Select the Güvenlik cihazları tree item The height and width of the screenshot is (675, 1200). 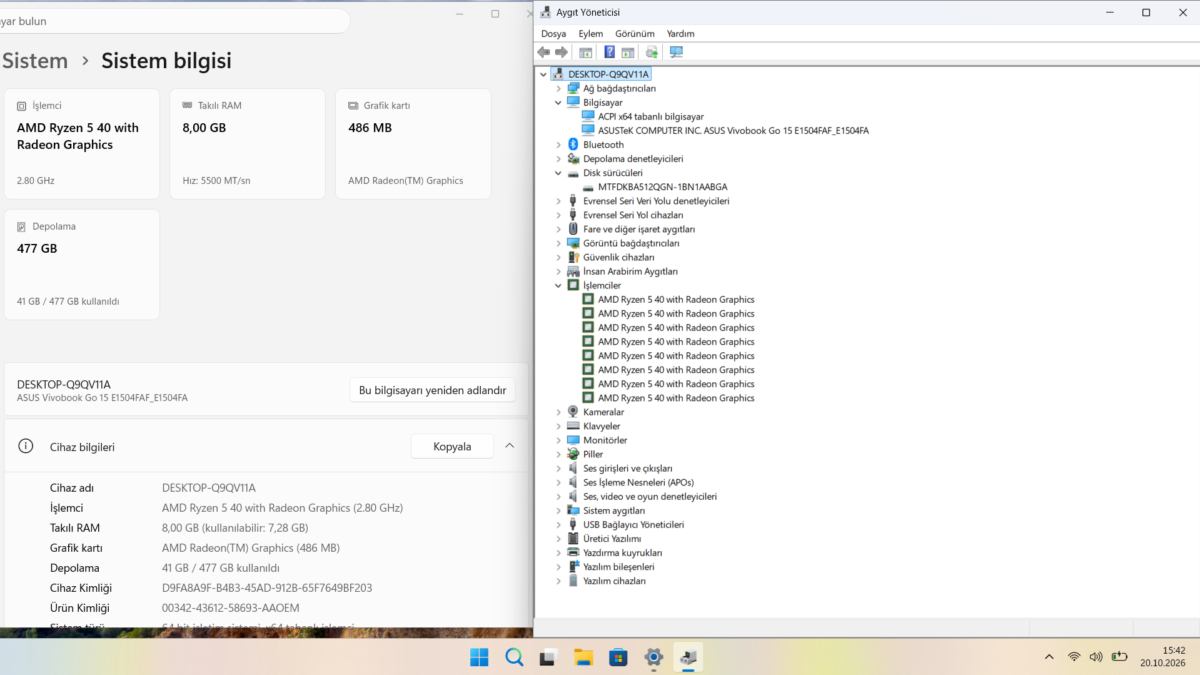pos(619,257)
